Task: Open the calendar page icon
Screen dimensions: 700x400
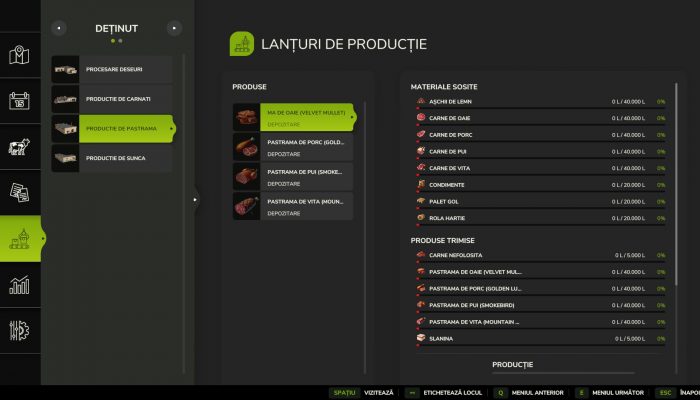Action: (x=19, y=101)
